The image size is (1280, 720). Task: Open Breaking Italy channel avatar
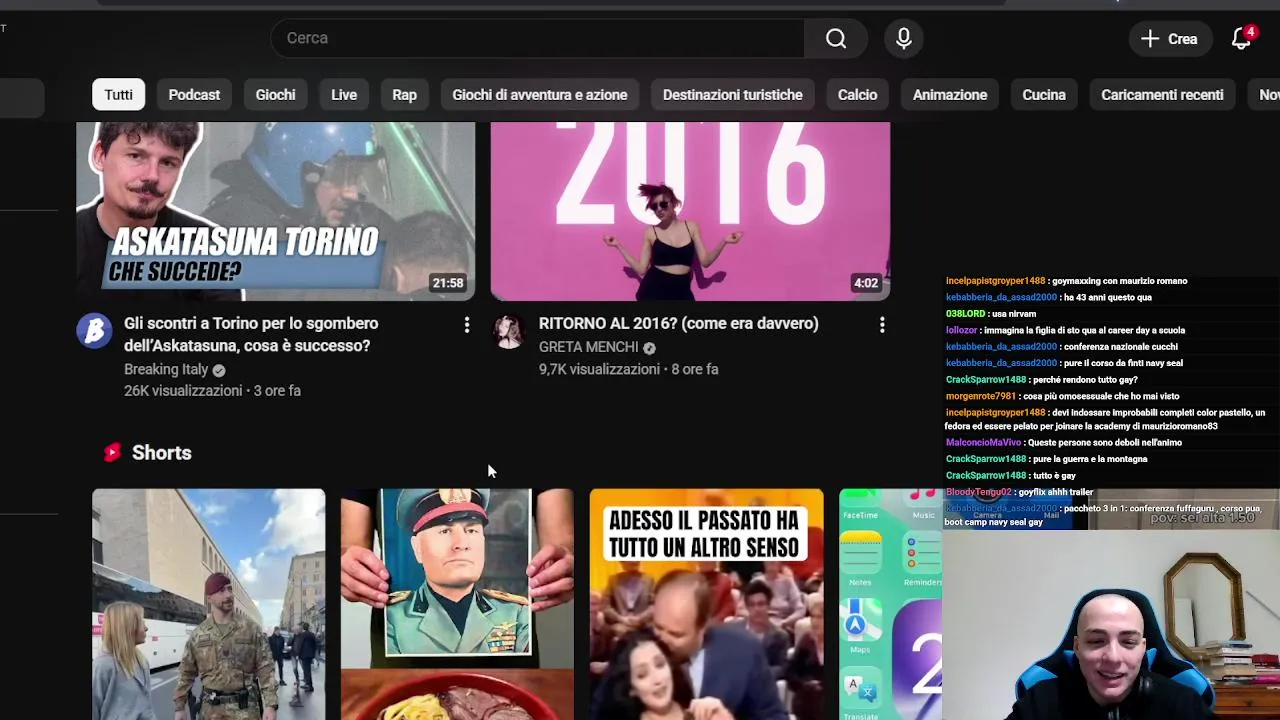point(94,330)
